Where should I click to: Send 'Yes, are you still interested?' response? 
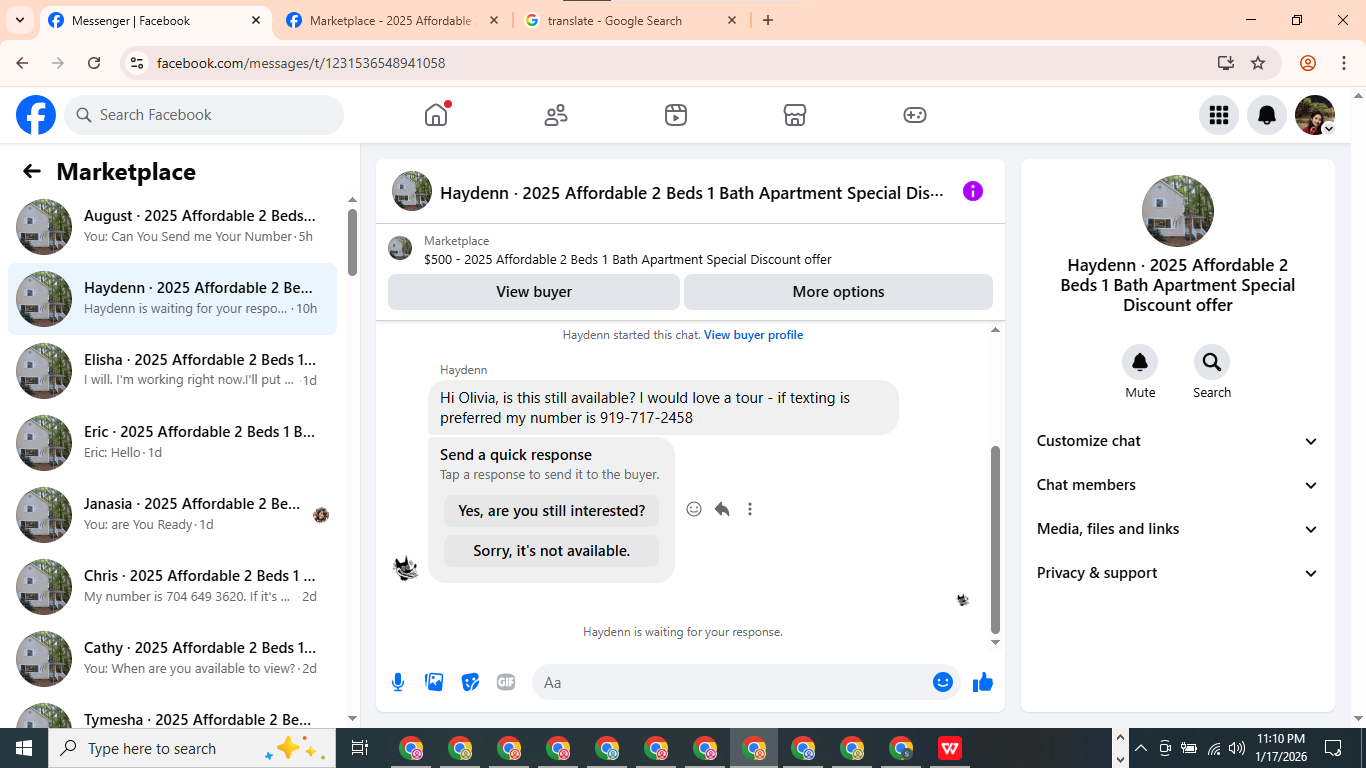(551, 511)
